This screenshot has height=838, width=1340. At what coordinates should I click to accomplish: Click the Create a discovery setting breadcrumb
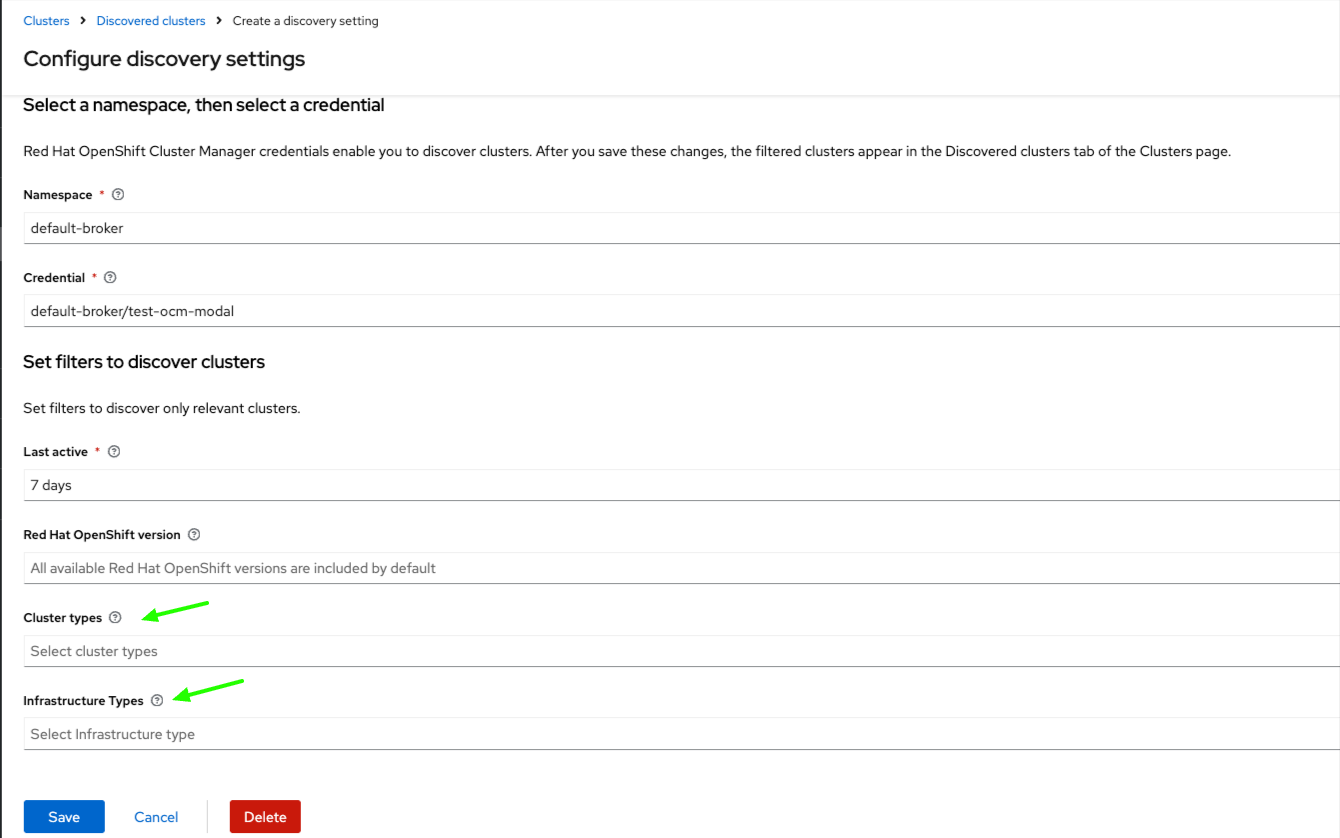(x=305, y=21)
